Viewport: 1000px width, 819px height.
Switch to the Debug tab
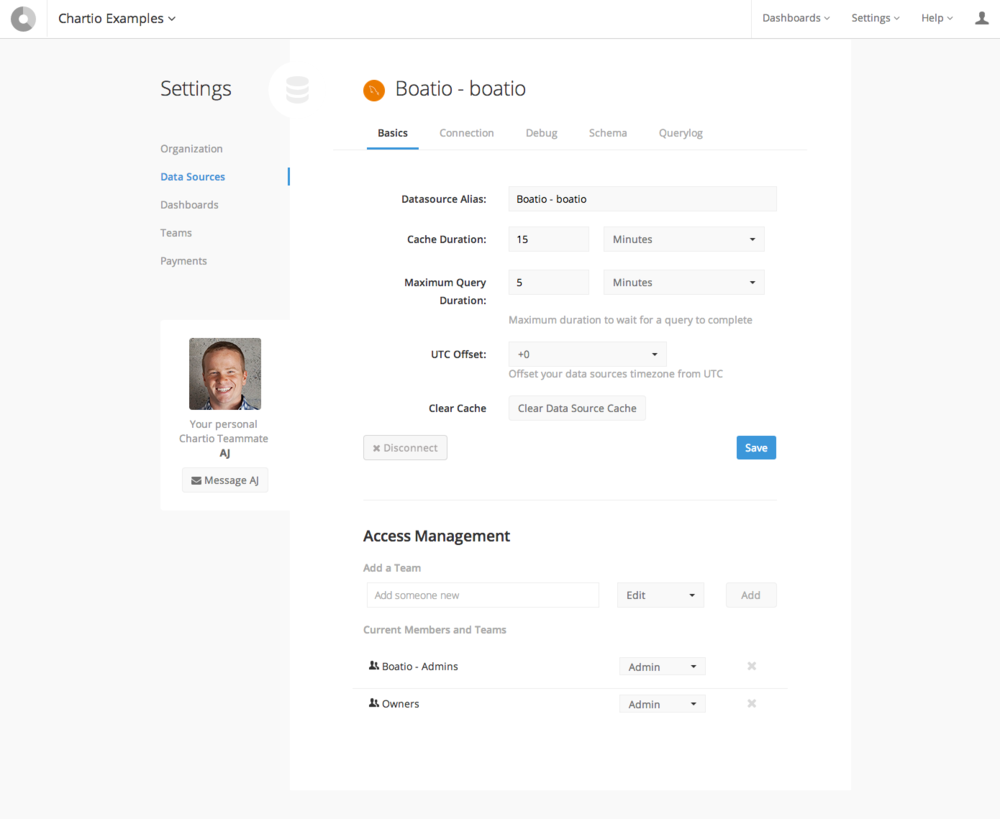pos(541,133)
